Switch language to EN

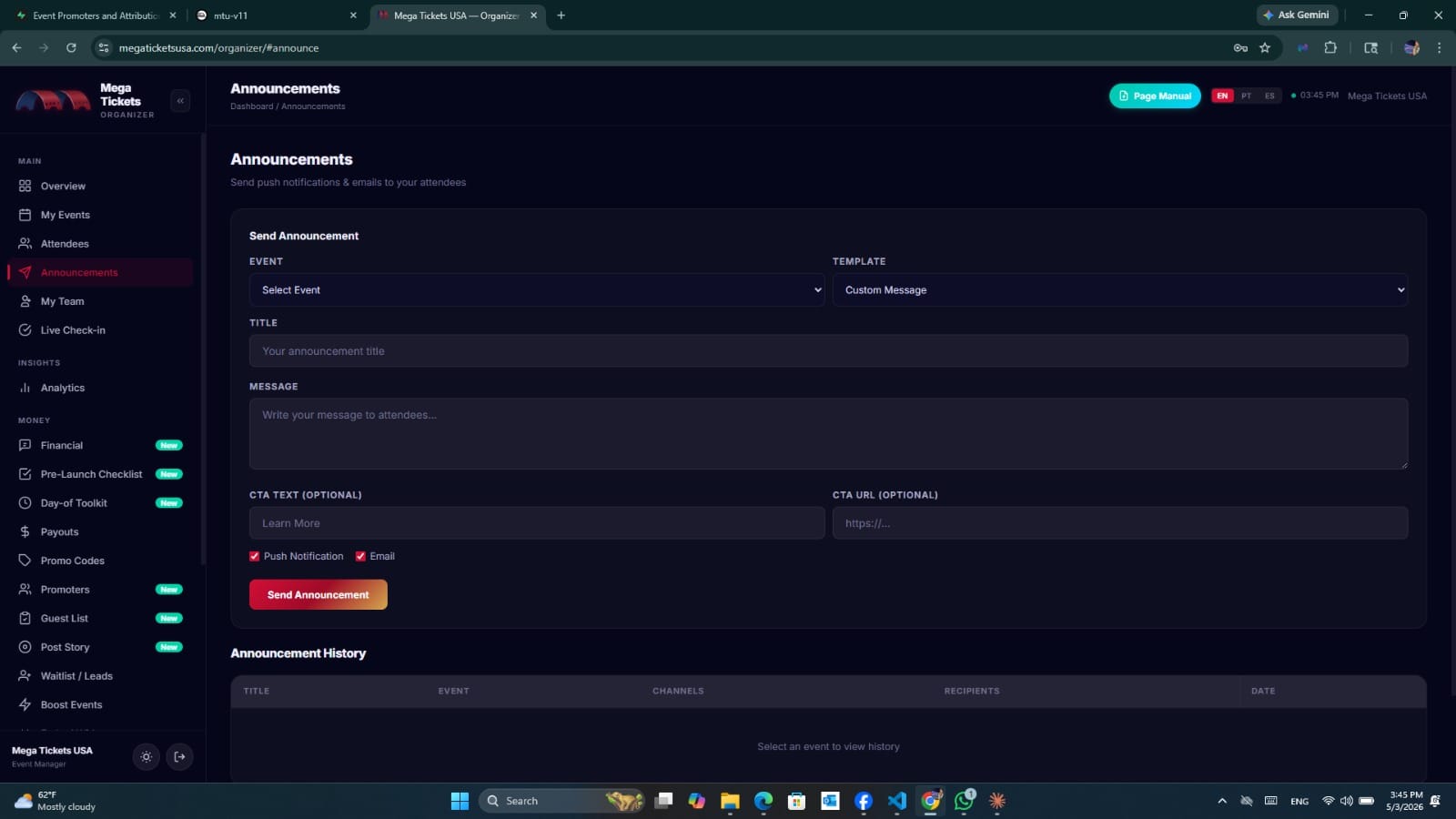1222,96
